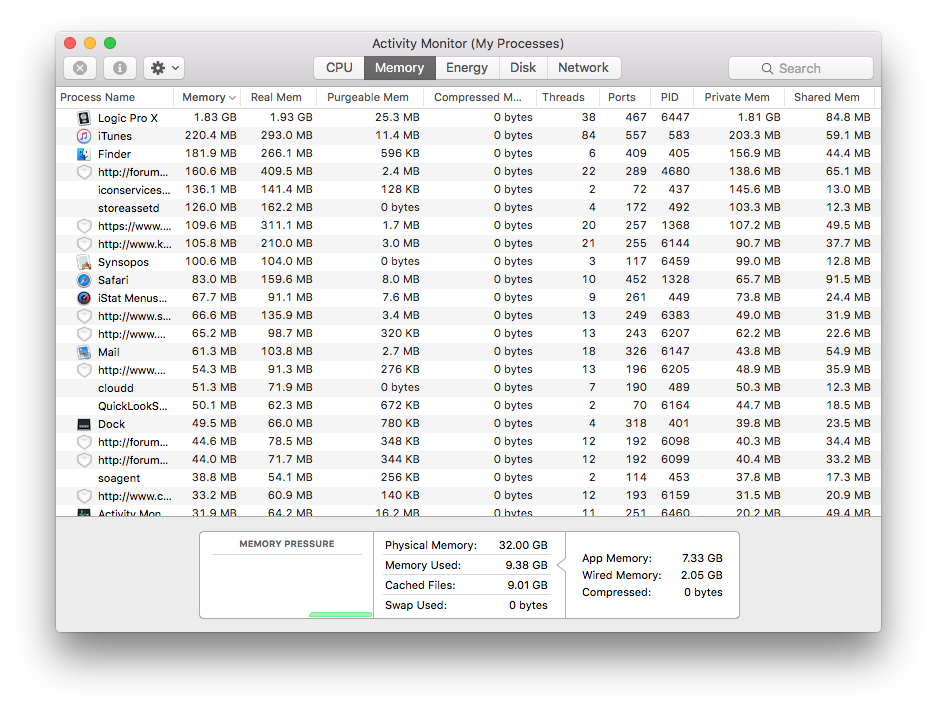Click Finder PID value 405

[679, 153]
